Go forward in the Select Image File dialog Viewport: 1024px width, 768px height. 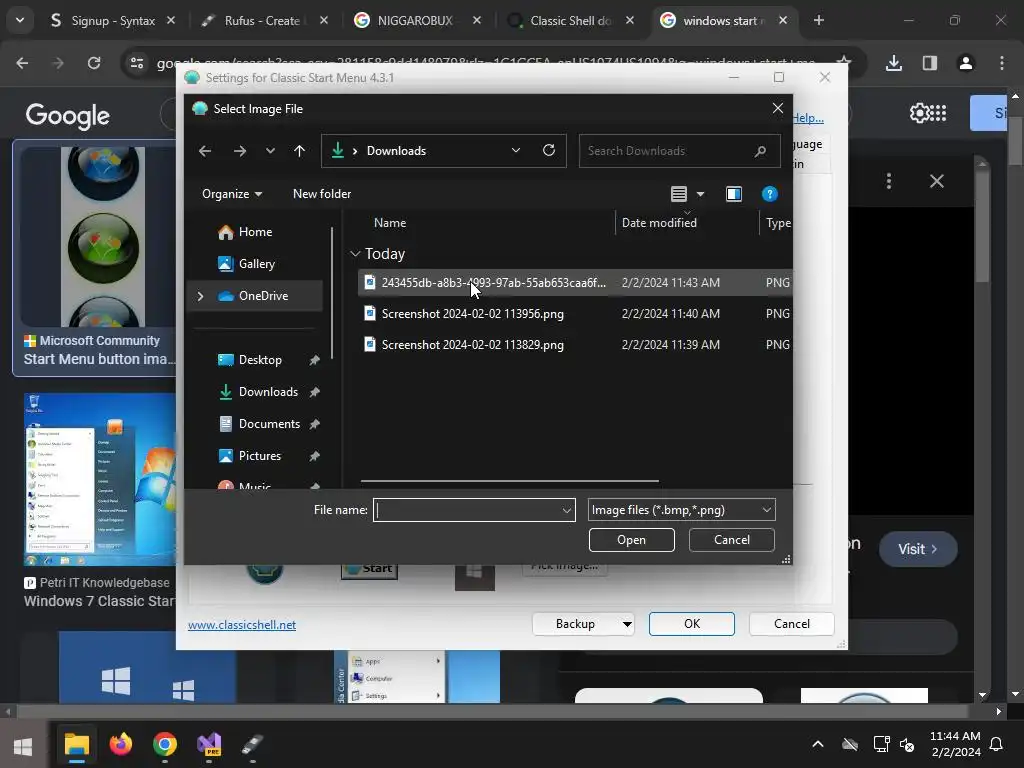240,151
